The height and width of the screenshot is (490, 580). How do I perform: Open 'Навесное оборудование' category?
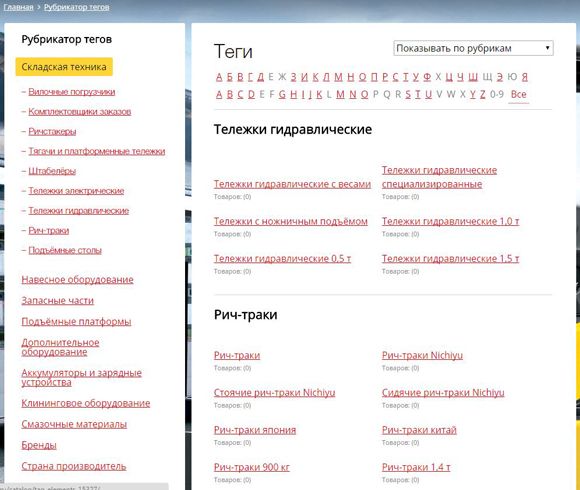pyautogui.click(x=77, y=280)
